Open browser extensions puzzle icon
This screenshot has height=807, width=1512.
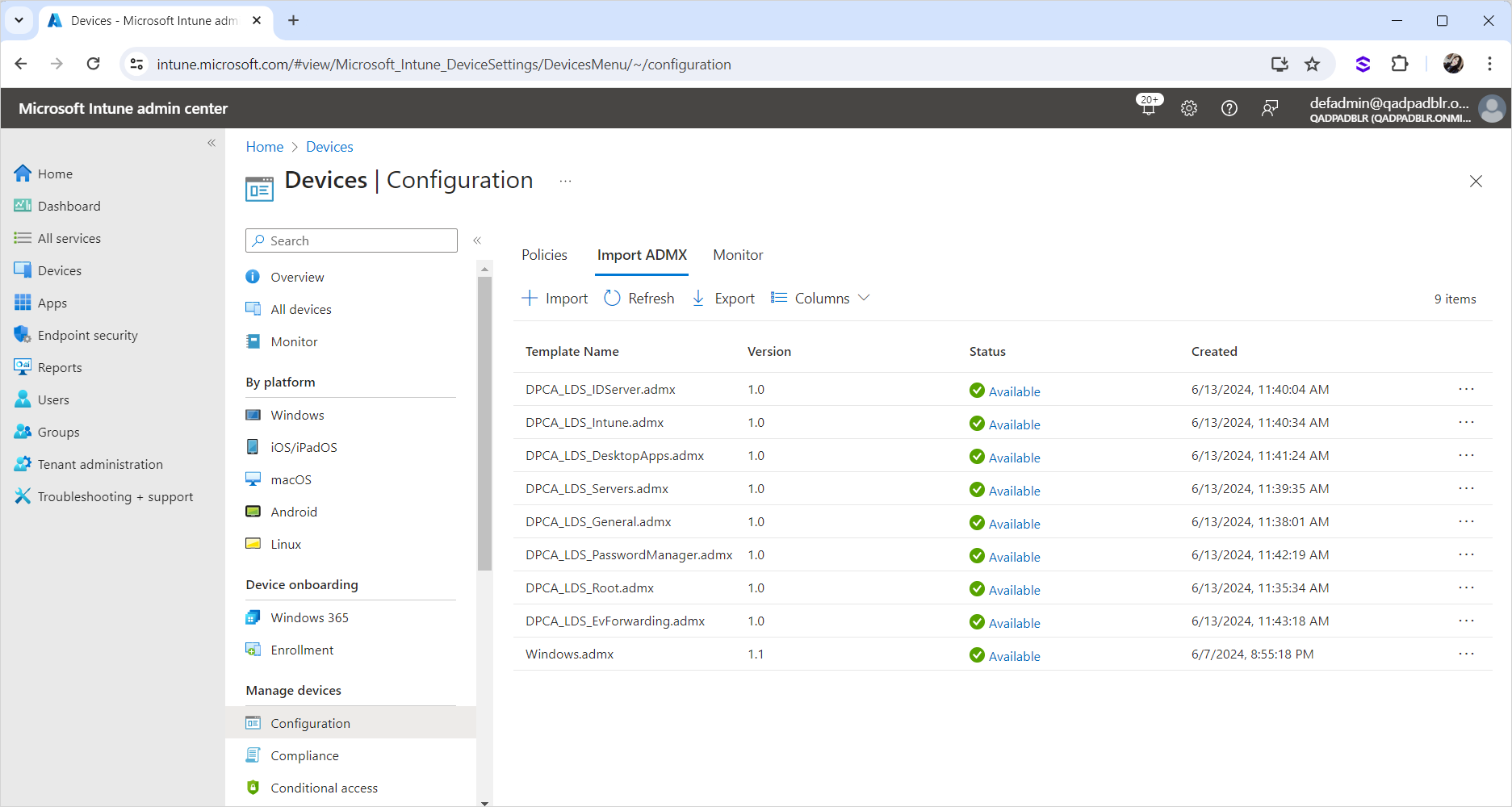[x=1400, y=64]
